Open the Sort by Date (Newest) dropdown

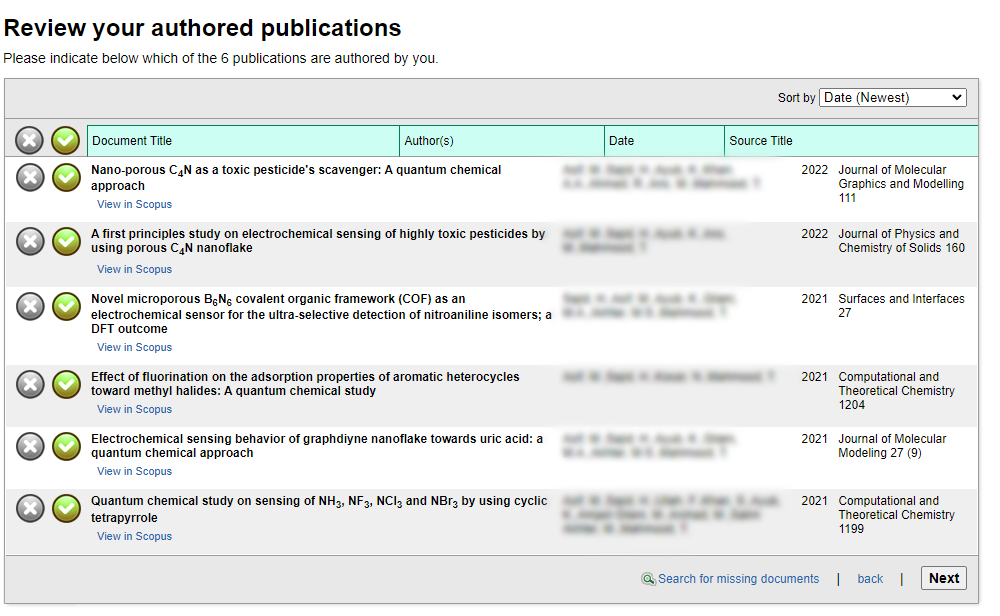tap(893, 98)
